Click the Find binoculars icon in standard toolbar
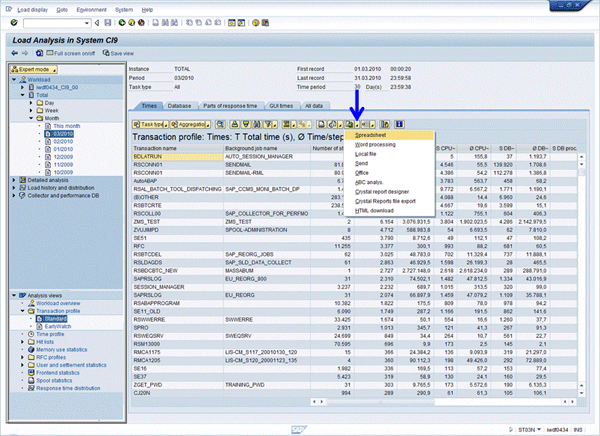 tap(165, 23)
